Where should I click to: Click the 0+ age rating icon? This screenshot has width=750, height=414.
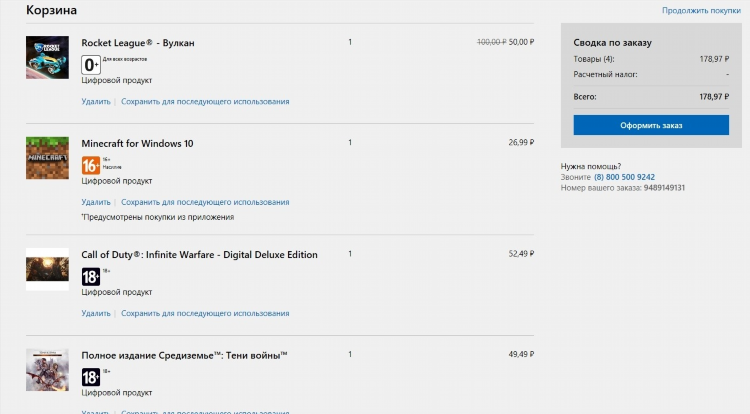coord(91,65)
